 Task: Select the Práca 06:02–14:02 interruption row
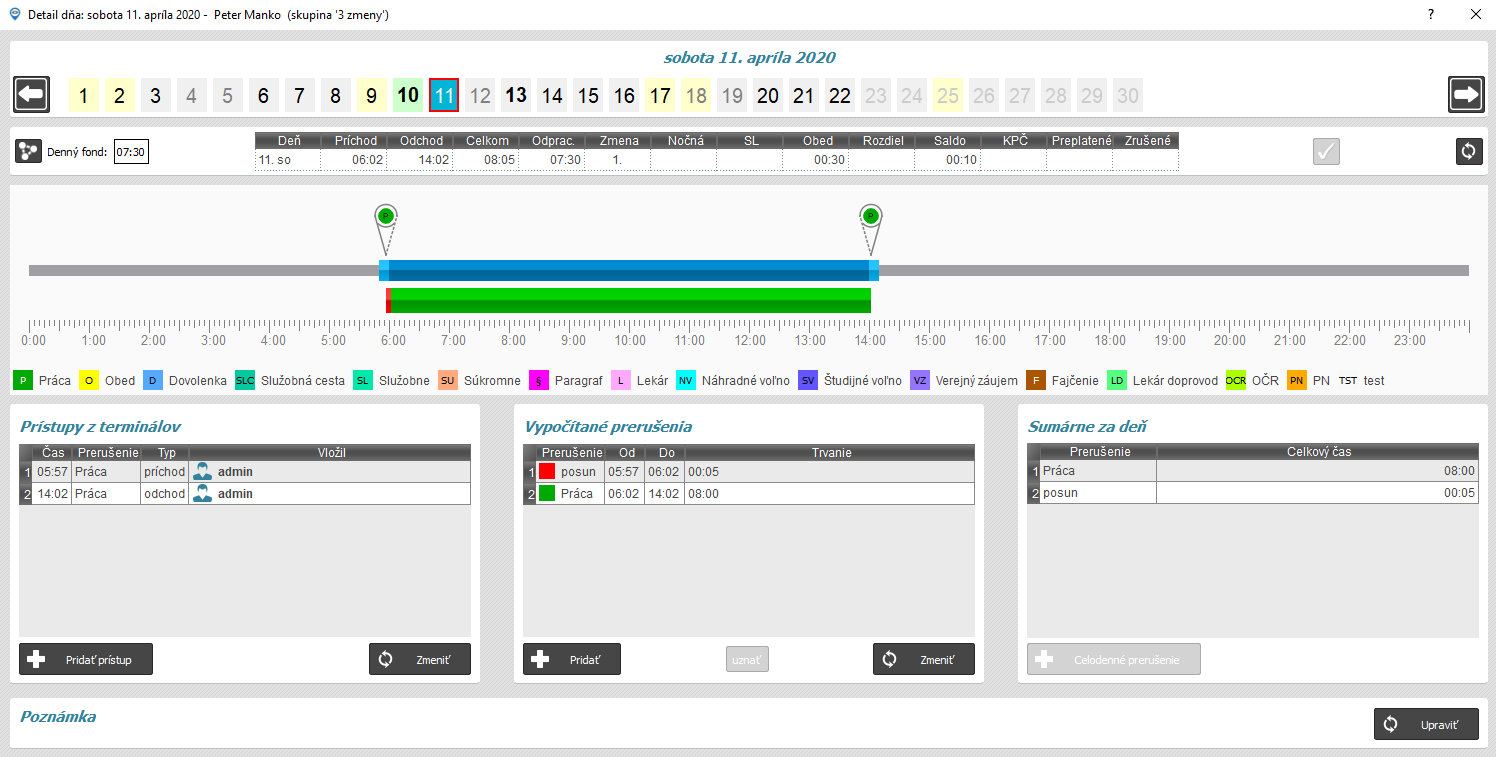pos(749,494)
